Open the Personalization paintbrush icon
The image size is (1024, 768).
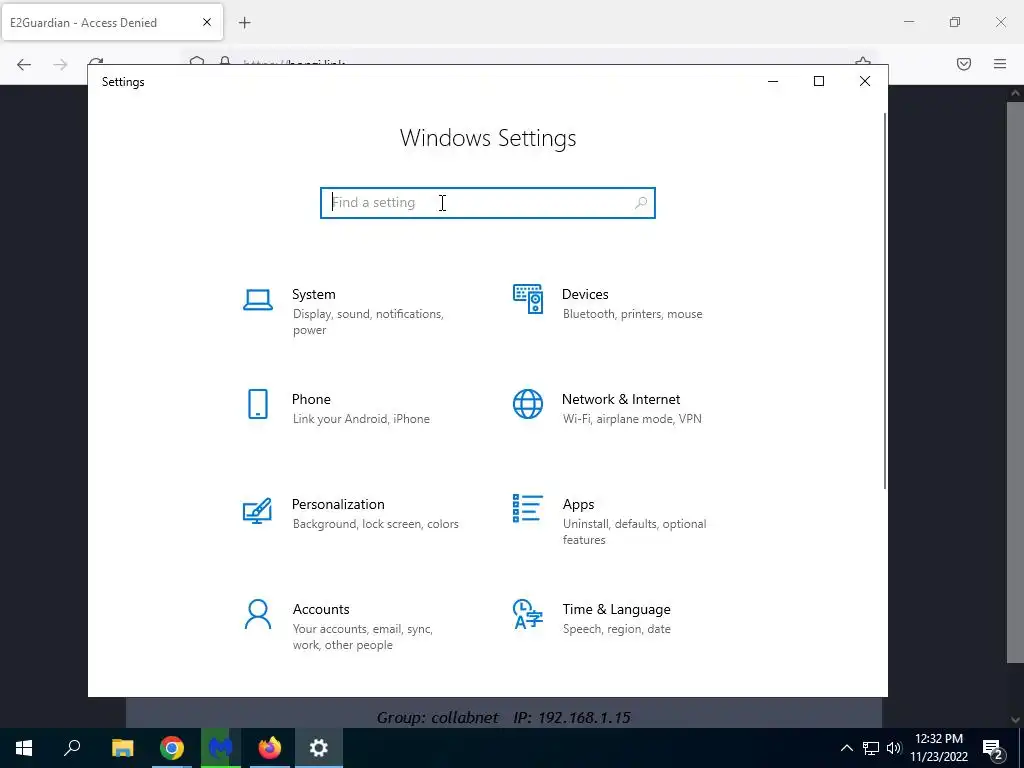(x=257, y=510)
